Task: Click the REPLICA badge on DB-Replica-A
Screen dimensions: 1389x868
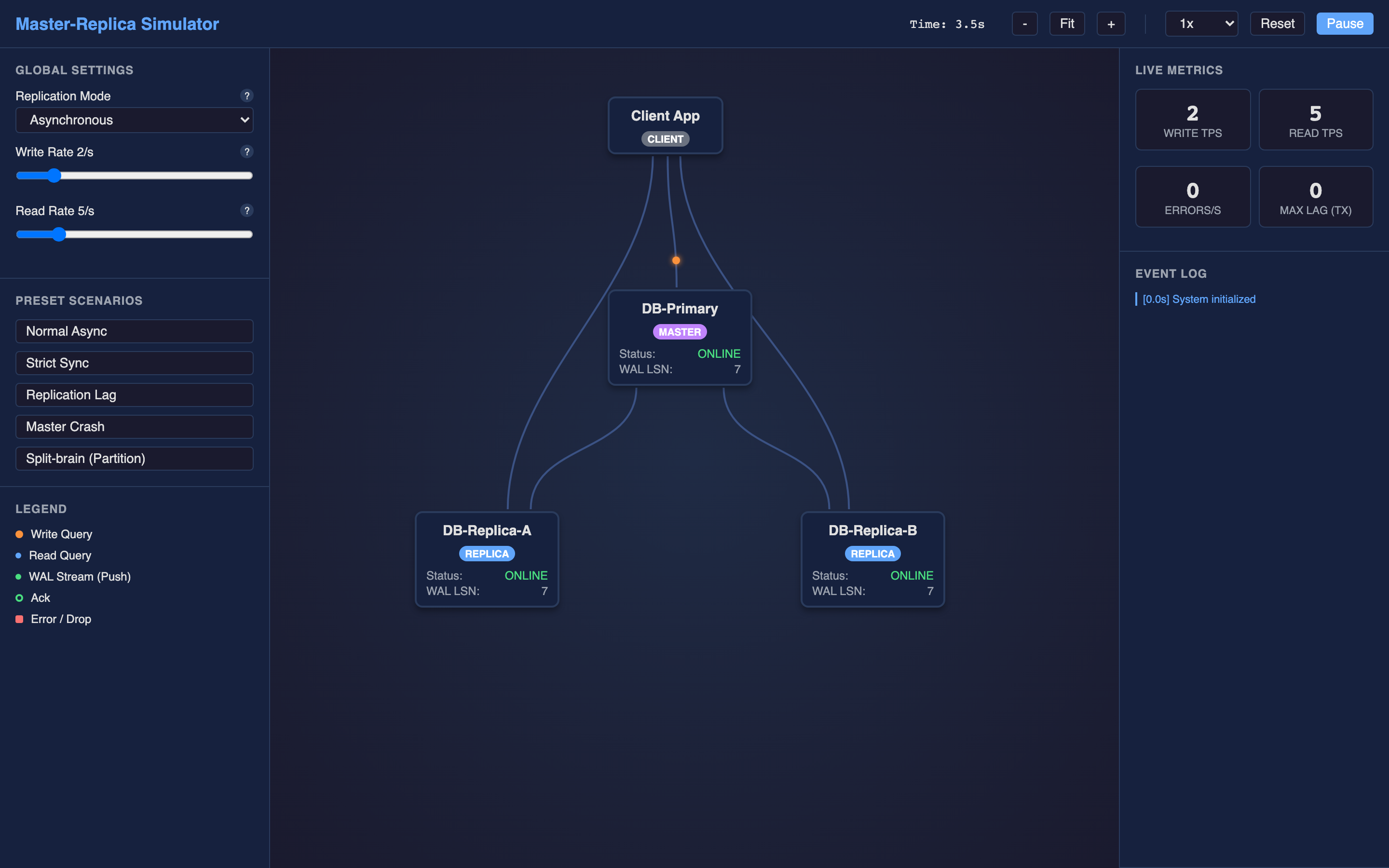Action: [487, 554]
